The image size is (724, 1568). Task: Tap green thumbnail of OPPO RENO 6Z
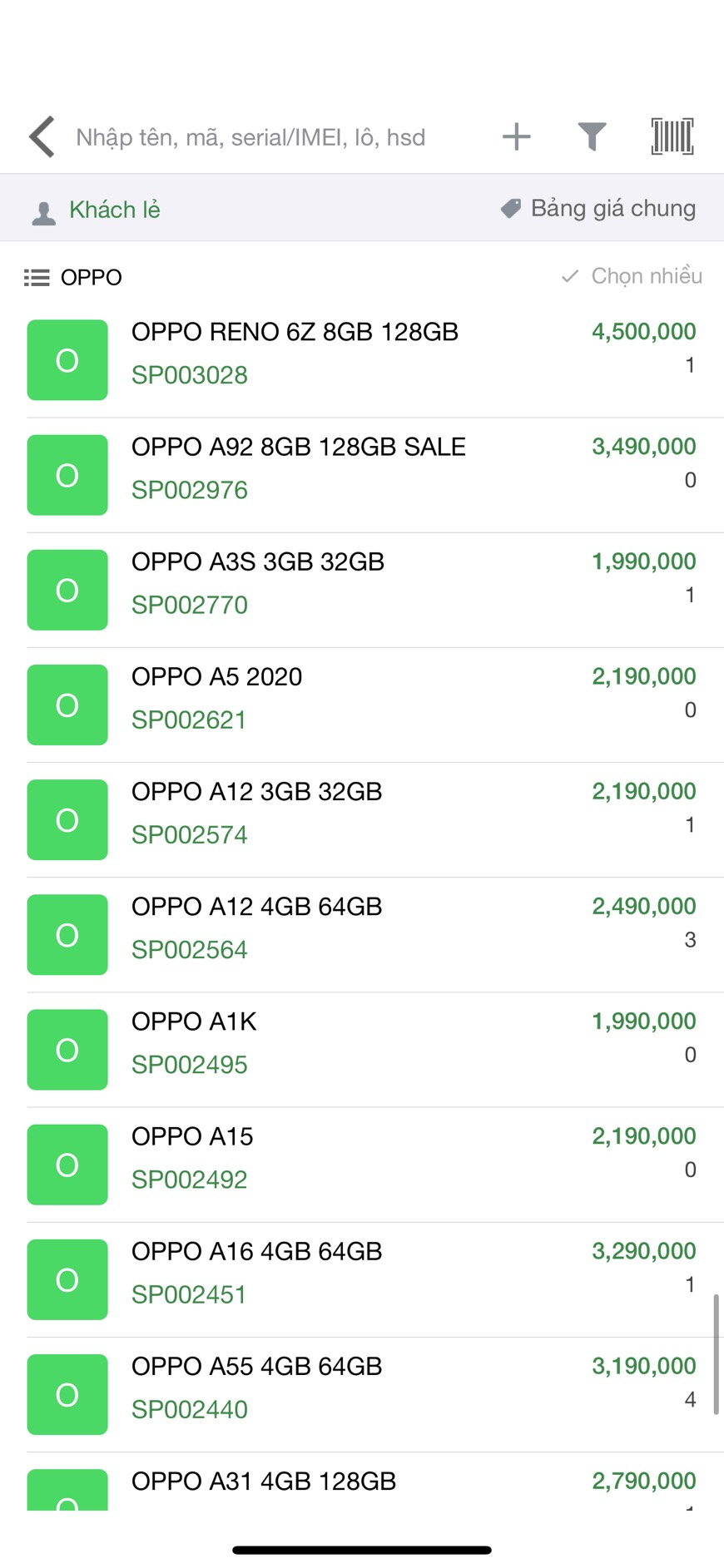click(x=67, y=360)
